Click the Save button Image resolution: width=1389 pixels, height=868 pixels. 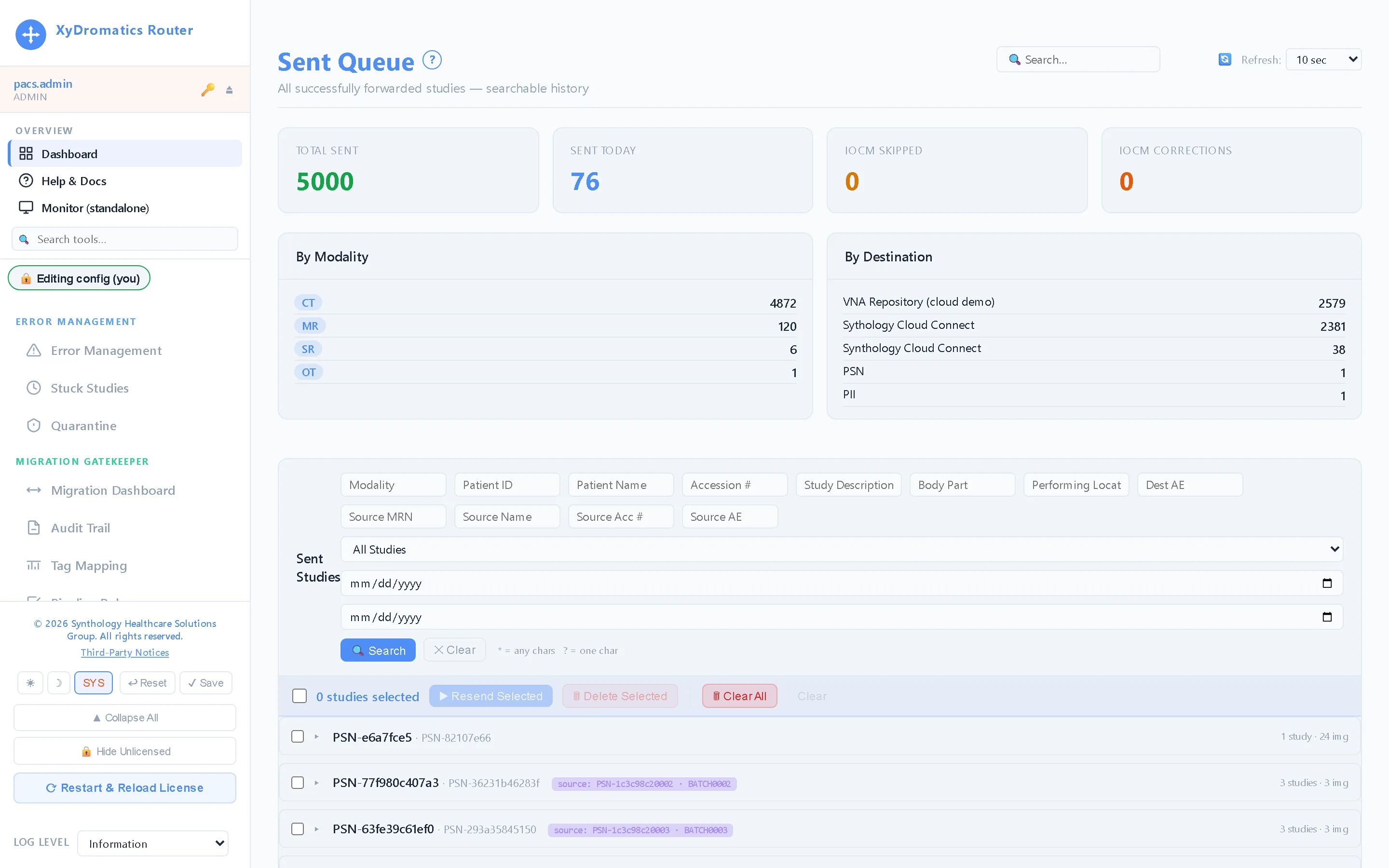click(206, 682)
